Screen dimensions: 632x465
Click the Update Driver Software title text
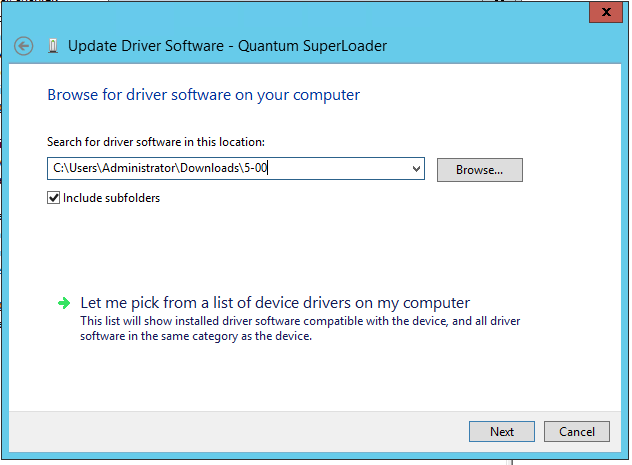227,46
